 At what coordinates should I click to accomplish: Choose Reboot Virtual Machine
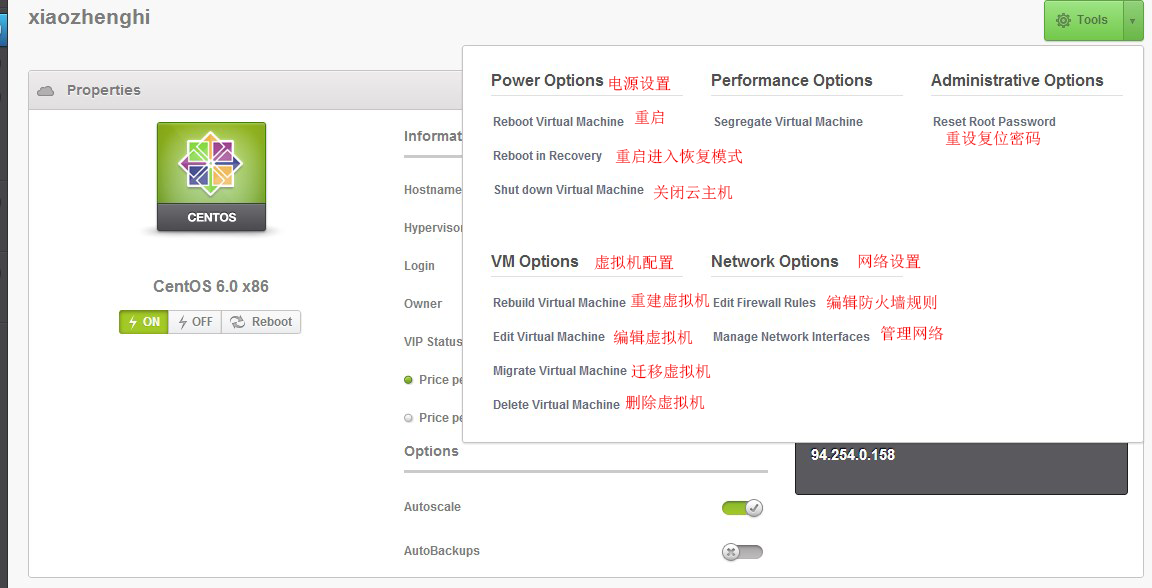click(558, 122)
